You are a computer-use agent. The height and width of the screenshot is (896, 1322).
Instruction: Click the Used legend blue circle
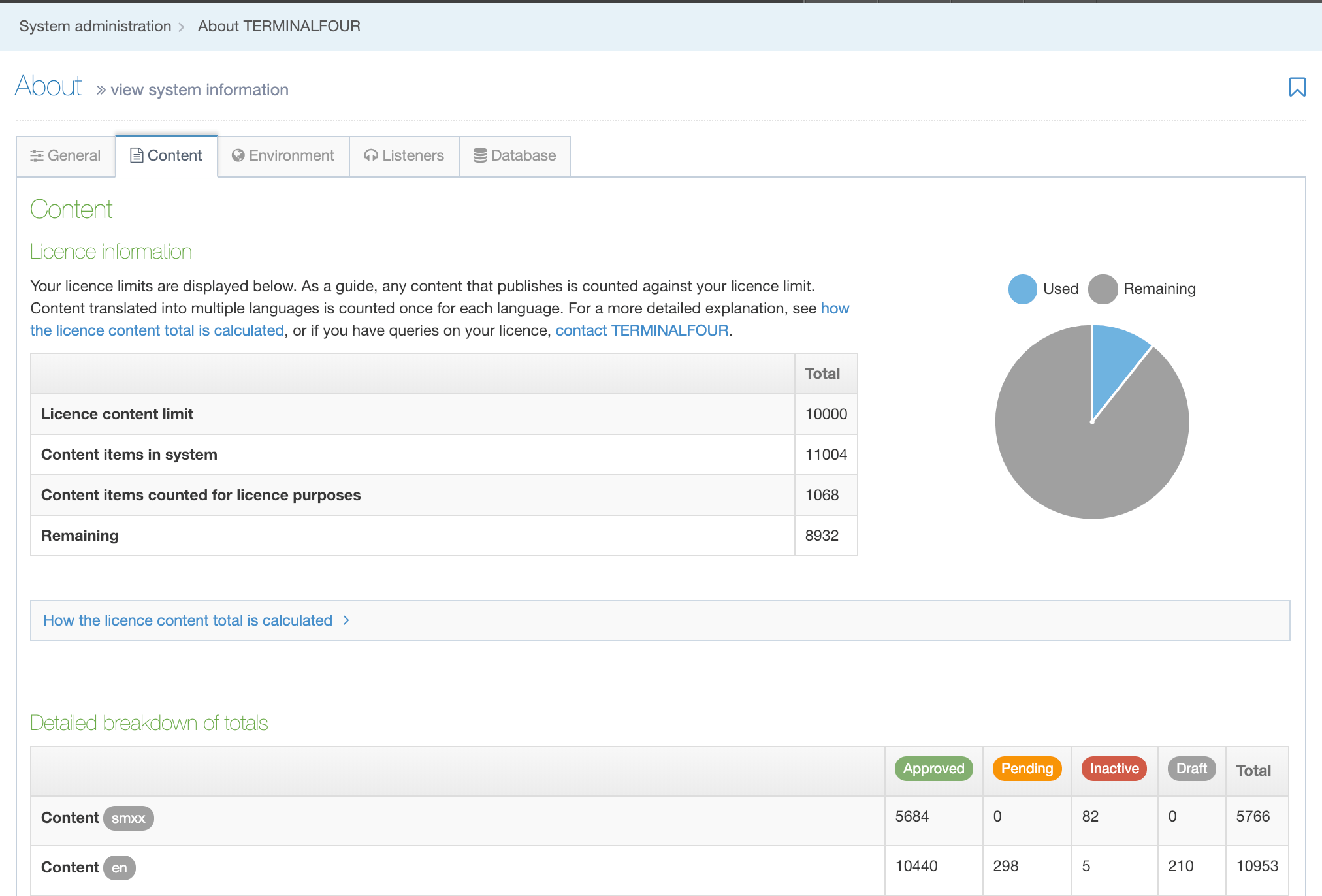point(1022,289)
